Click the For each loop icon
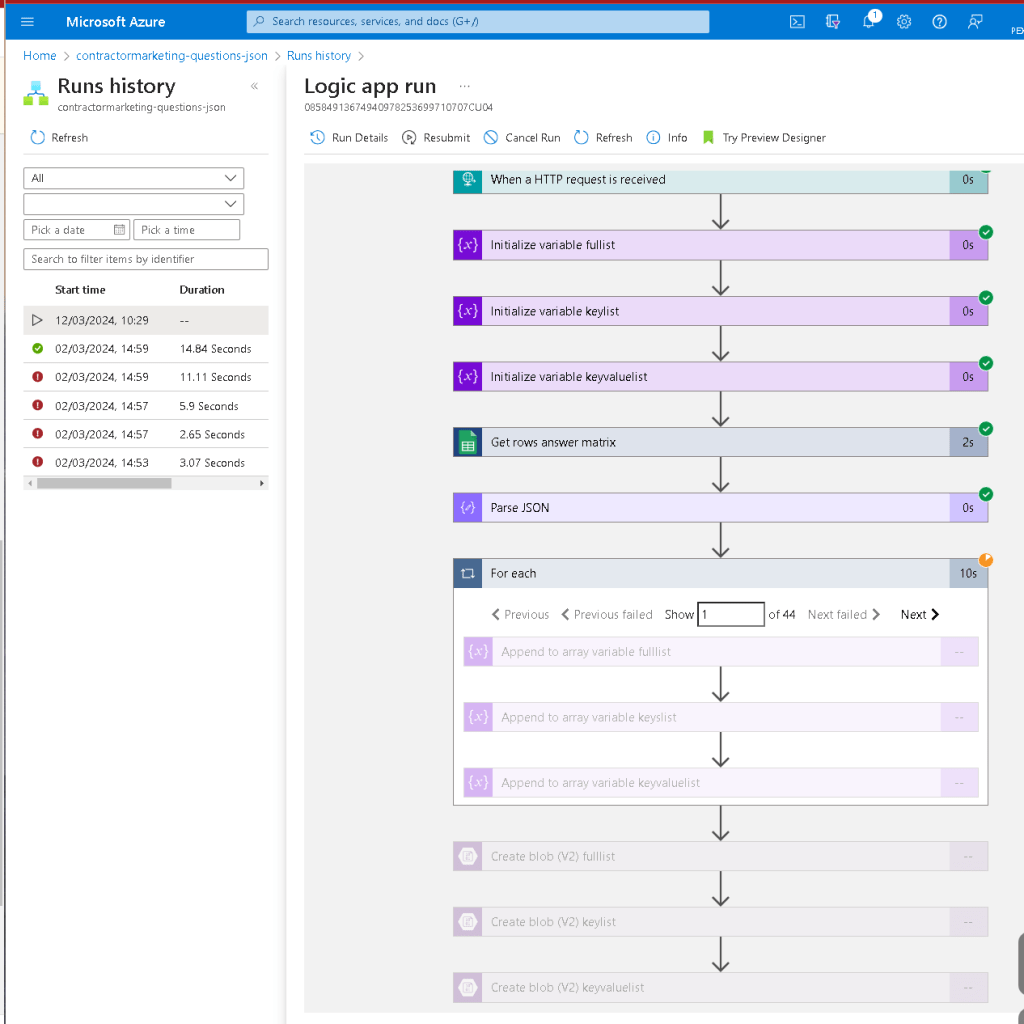 (x=468, y=573)
